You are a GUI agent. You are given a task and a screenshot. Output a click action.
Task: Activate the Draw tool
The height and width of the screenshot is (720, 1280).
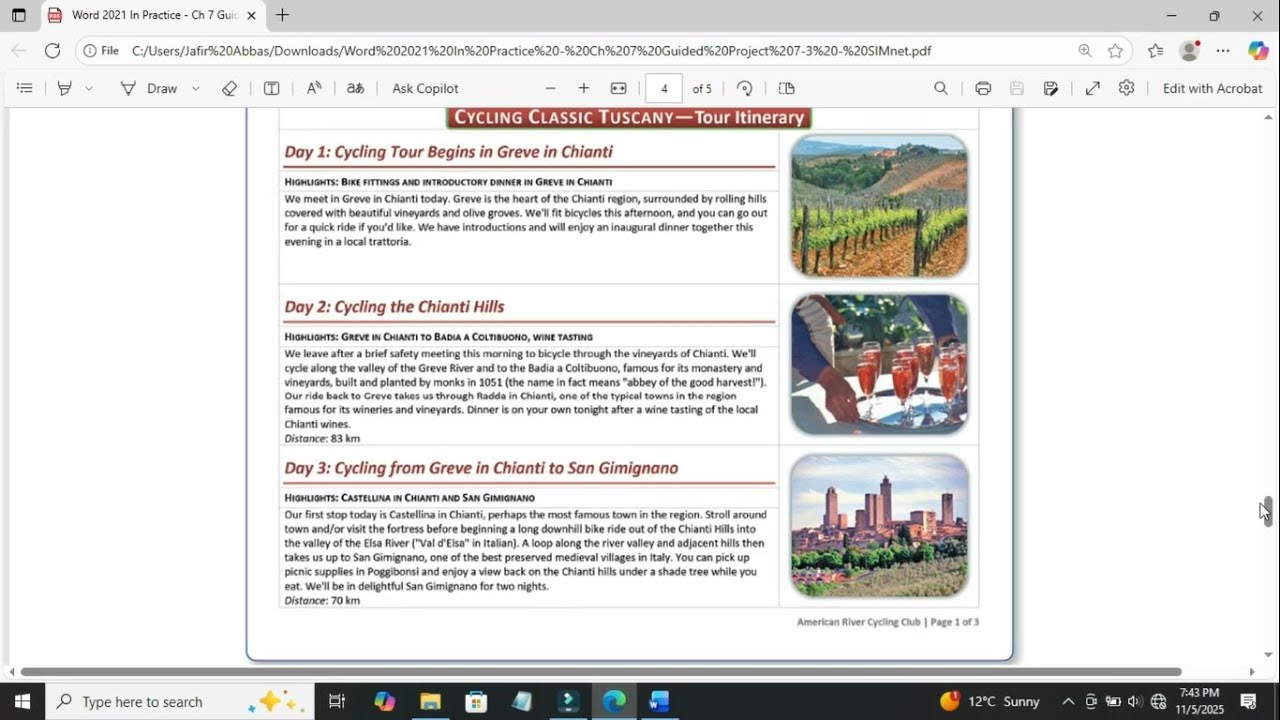pos(149,88)
